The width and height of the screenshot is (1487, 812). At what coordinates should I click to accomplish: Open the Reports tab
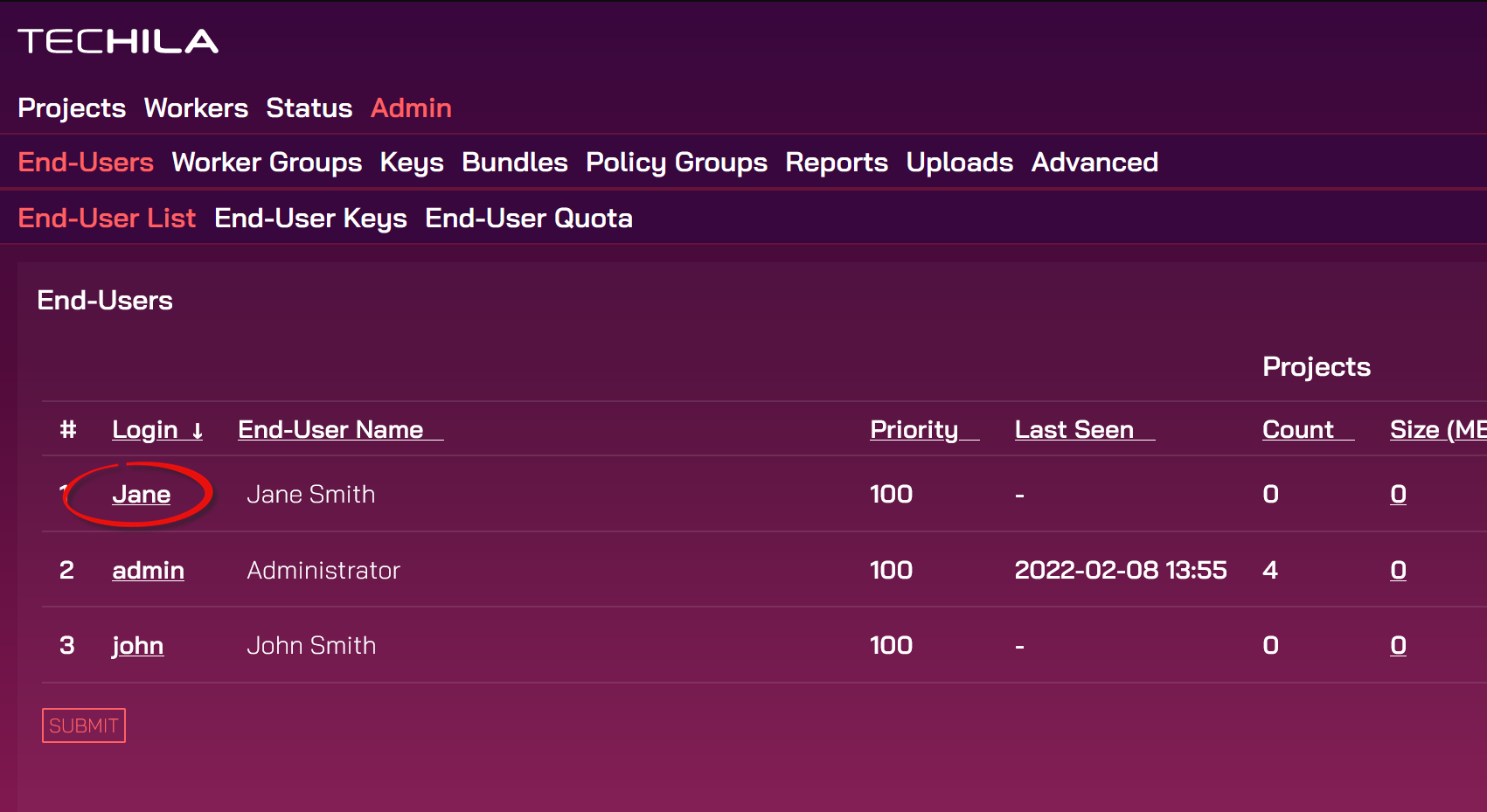(x=837, y=162)
